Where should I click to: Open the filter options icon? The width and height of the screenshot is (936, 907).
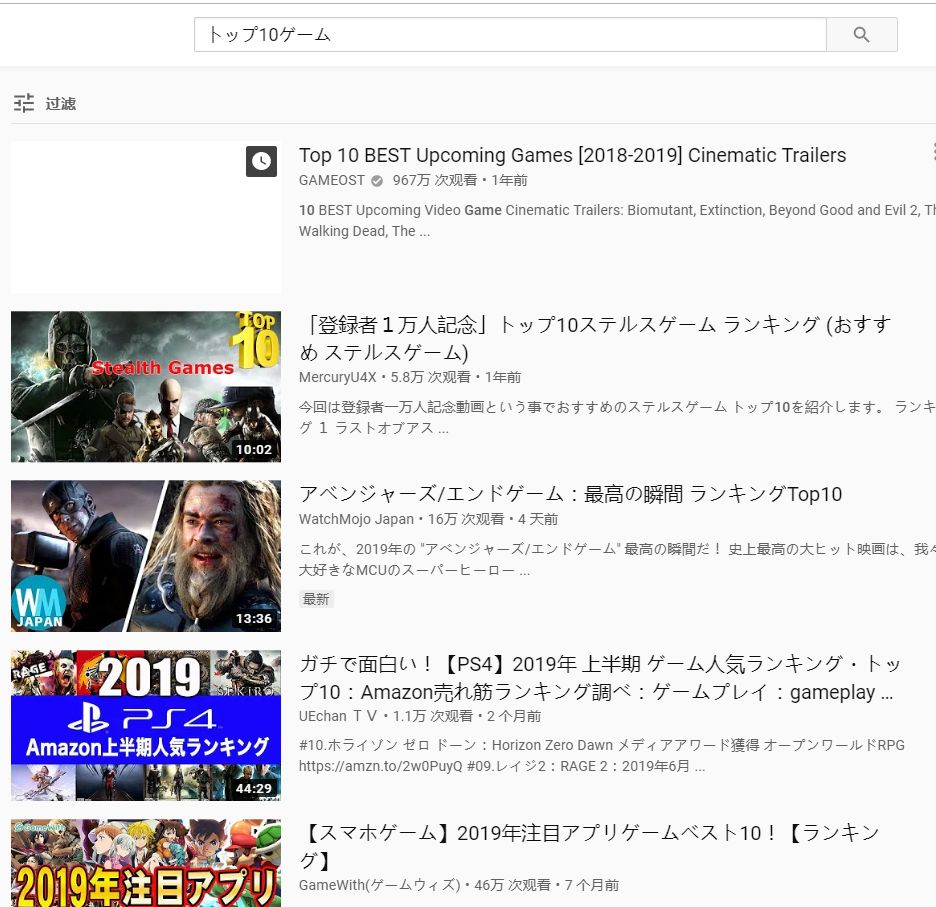tap(24, 103)
